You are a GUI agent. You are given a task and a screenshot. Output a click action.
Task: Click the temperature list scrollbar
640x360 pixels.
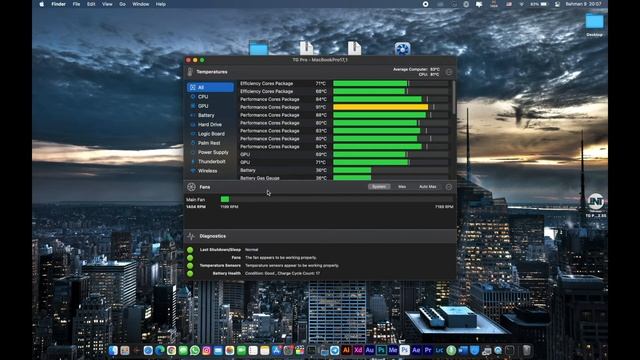[454, 98]
